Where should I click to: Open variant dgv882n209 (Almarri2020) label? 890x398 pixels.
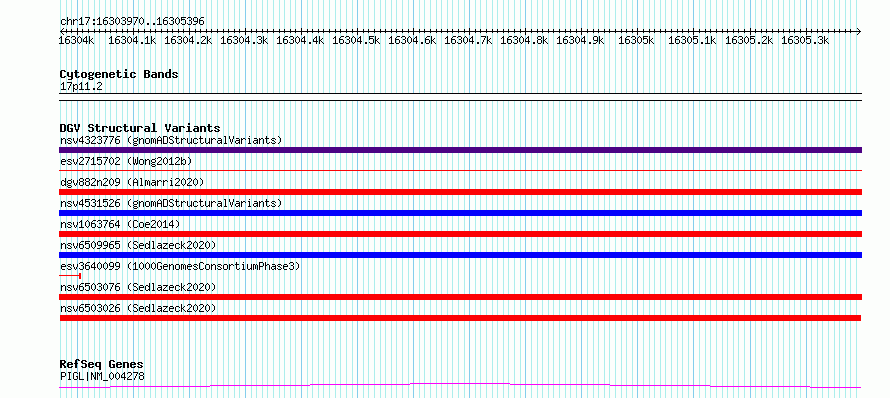(x=132, y=182)
